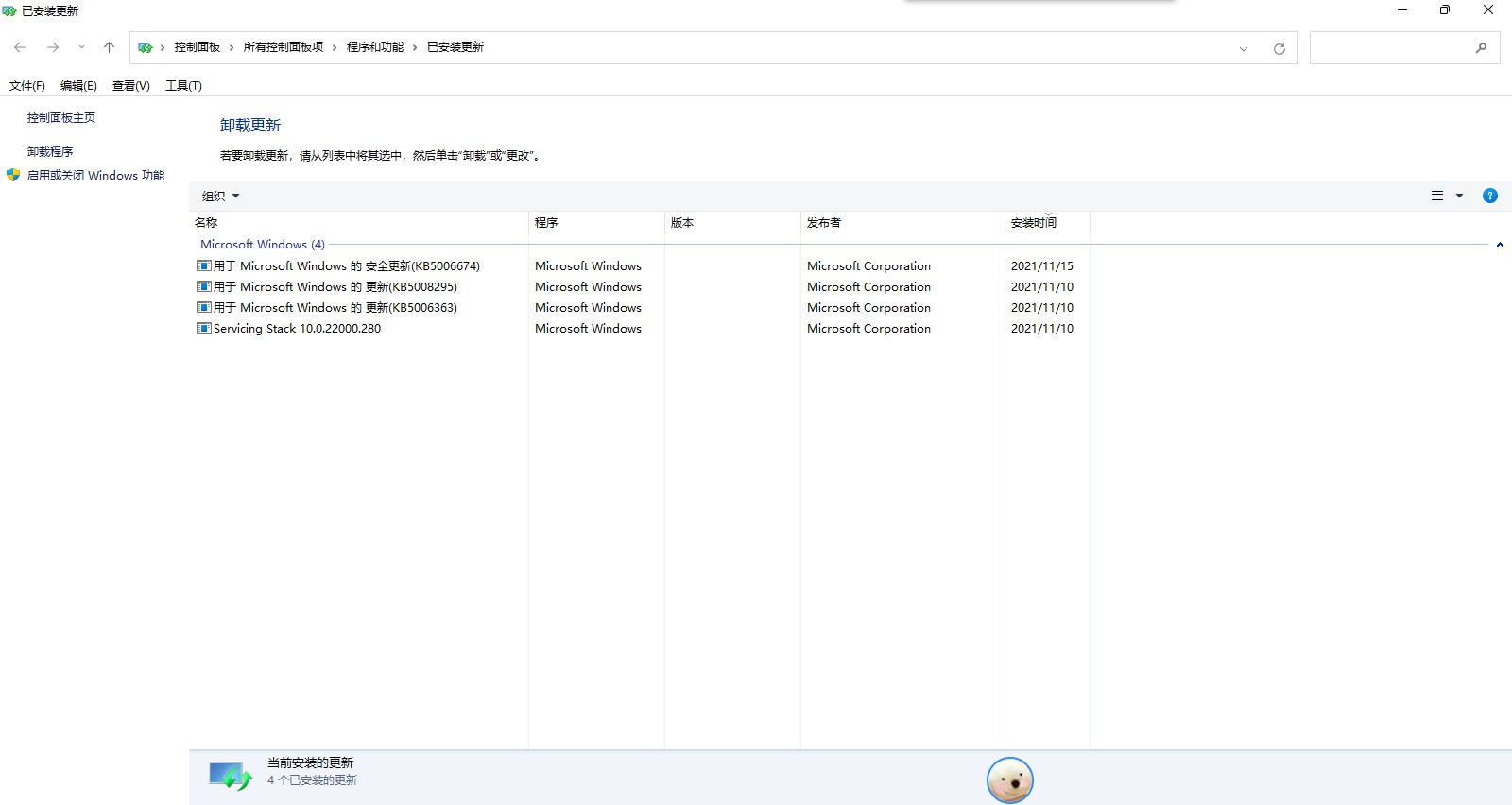Click the 已安装更新 breadcrumb
This screenshot has height=805, width=1512.
pos(455,47)
